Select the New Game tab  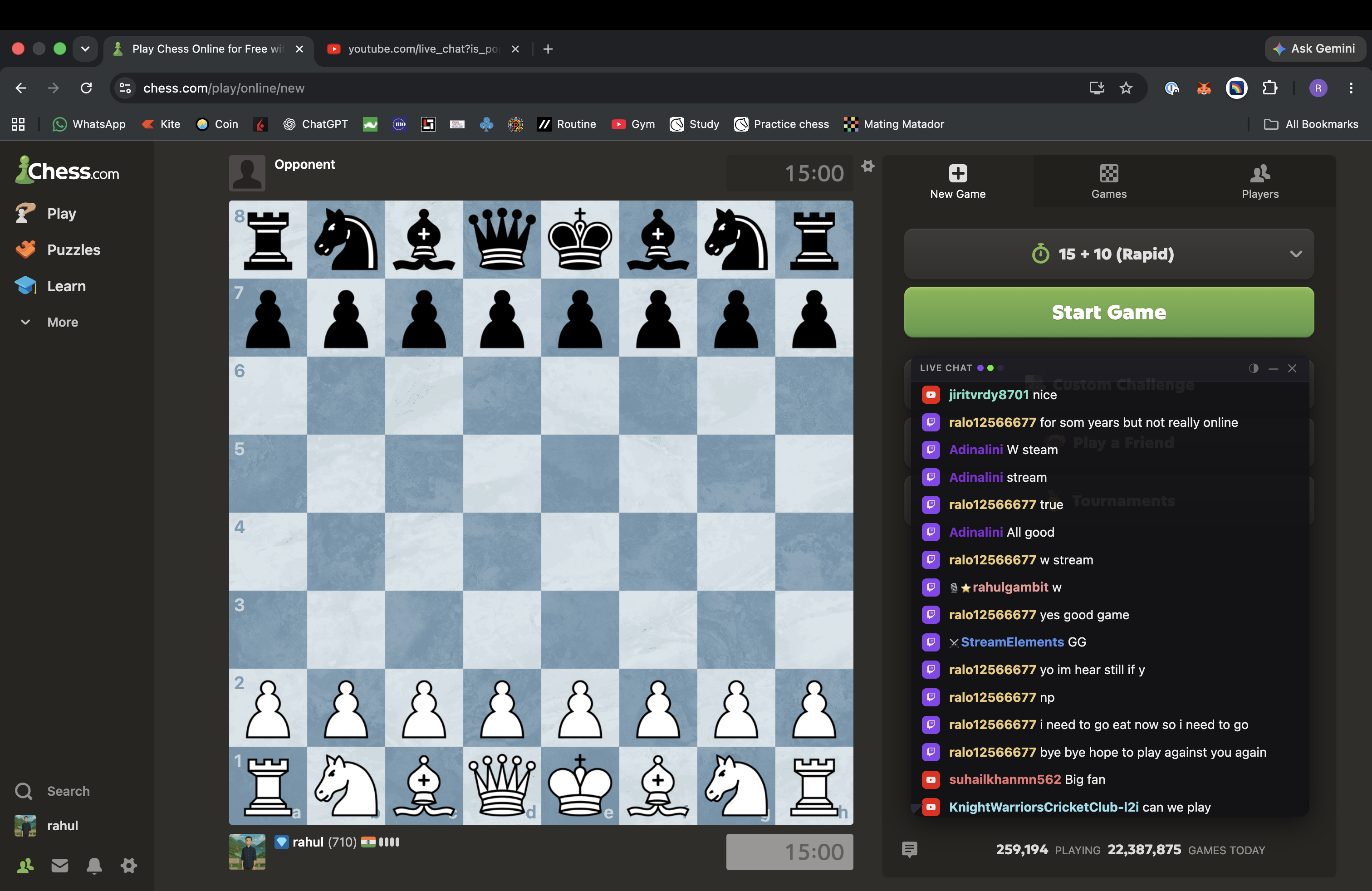click(957, 181)
